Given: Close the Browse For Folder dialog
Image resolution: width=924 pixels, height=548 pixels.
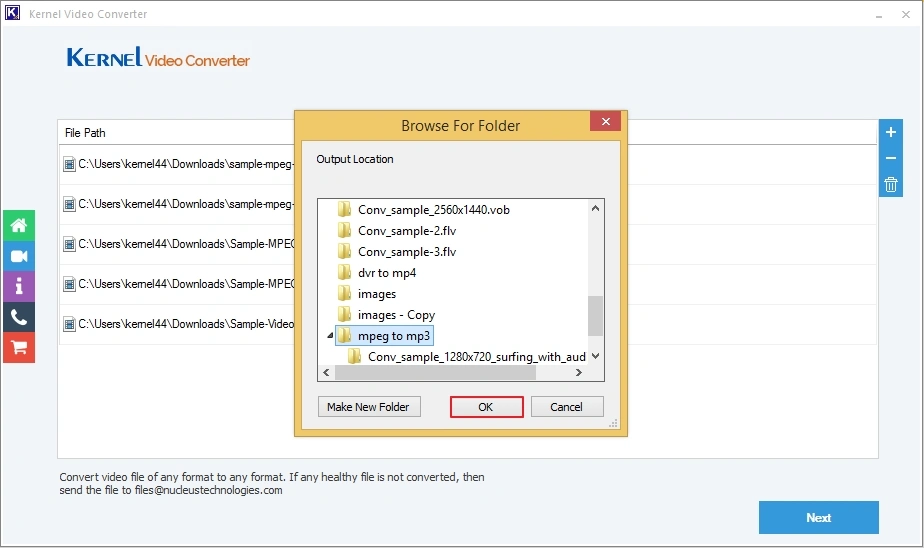Looking at the screenshot, I should click(x=605, y=121).
